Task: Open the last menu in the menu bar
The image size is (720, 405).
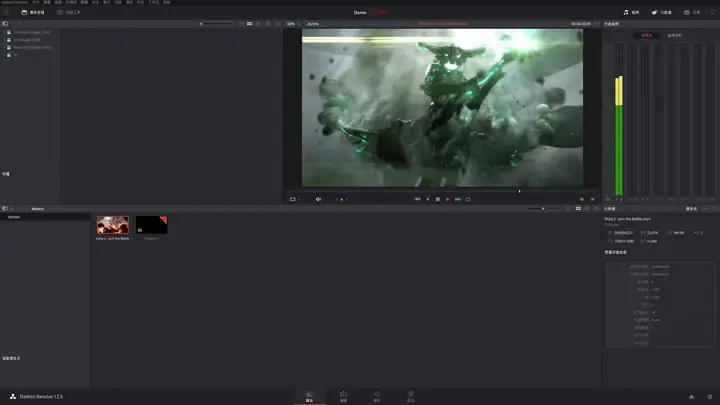Action: (167, 2)
